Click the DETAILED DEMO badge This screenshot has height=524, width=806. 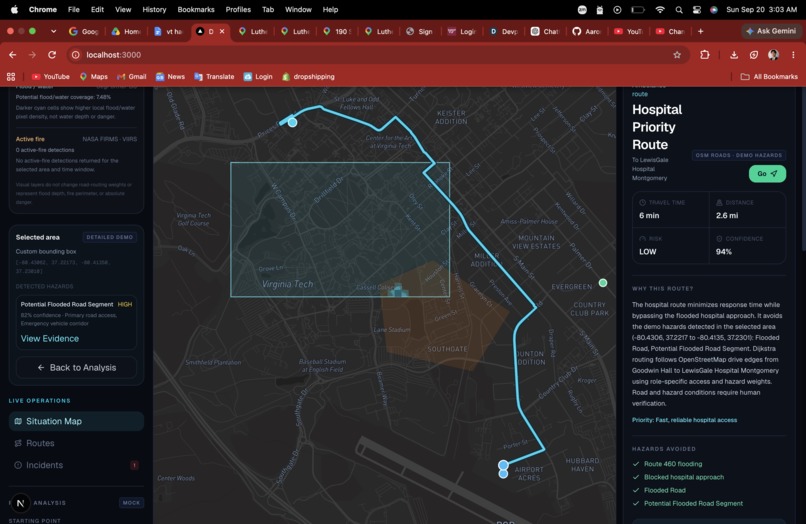point(109,237)
